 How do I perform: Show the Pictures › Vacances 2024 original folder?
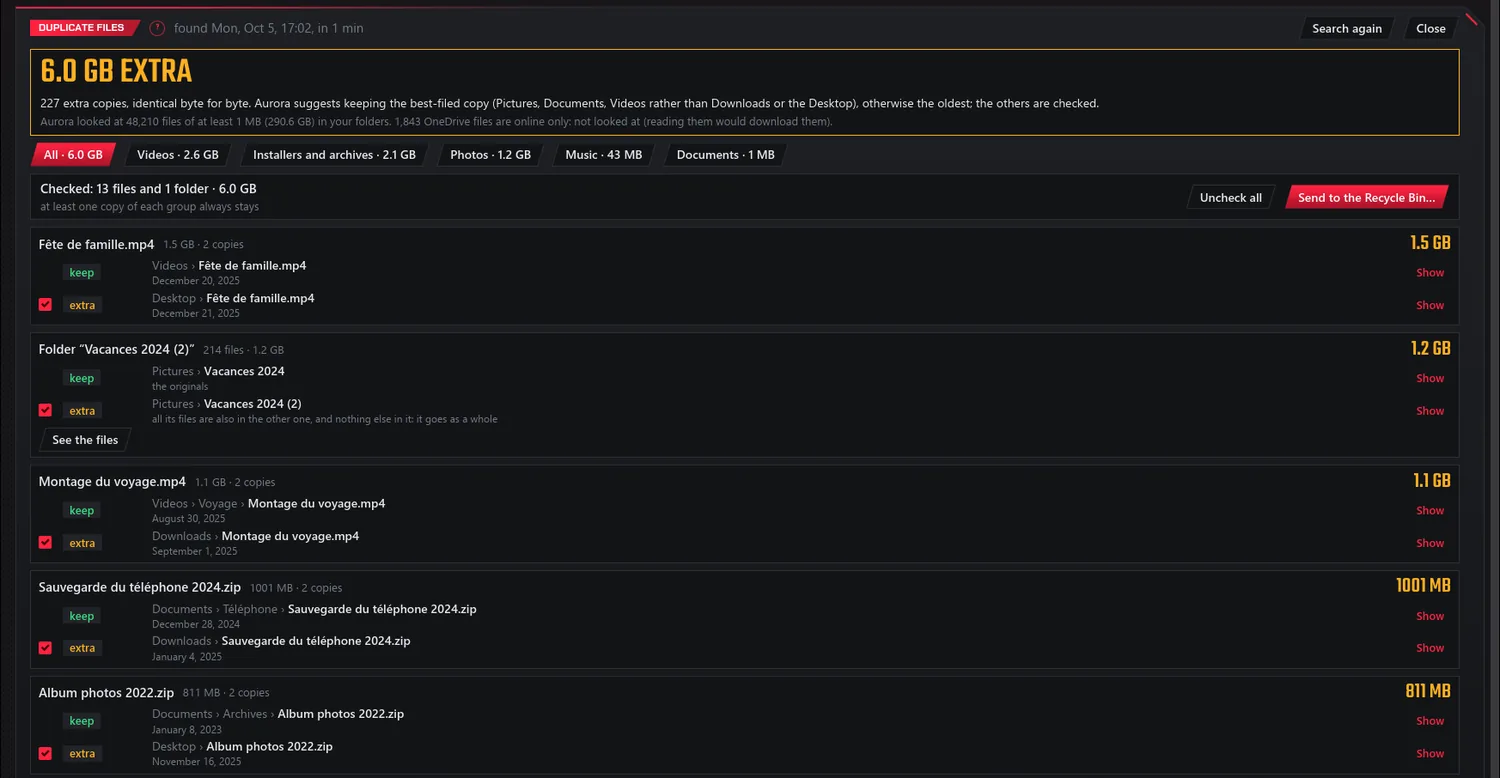(x=1430, y=378)
